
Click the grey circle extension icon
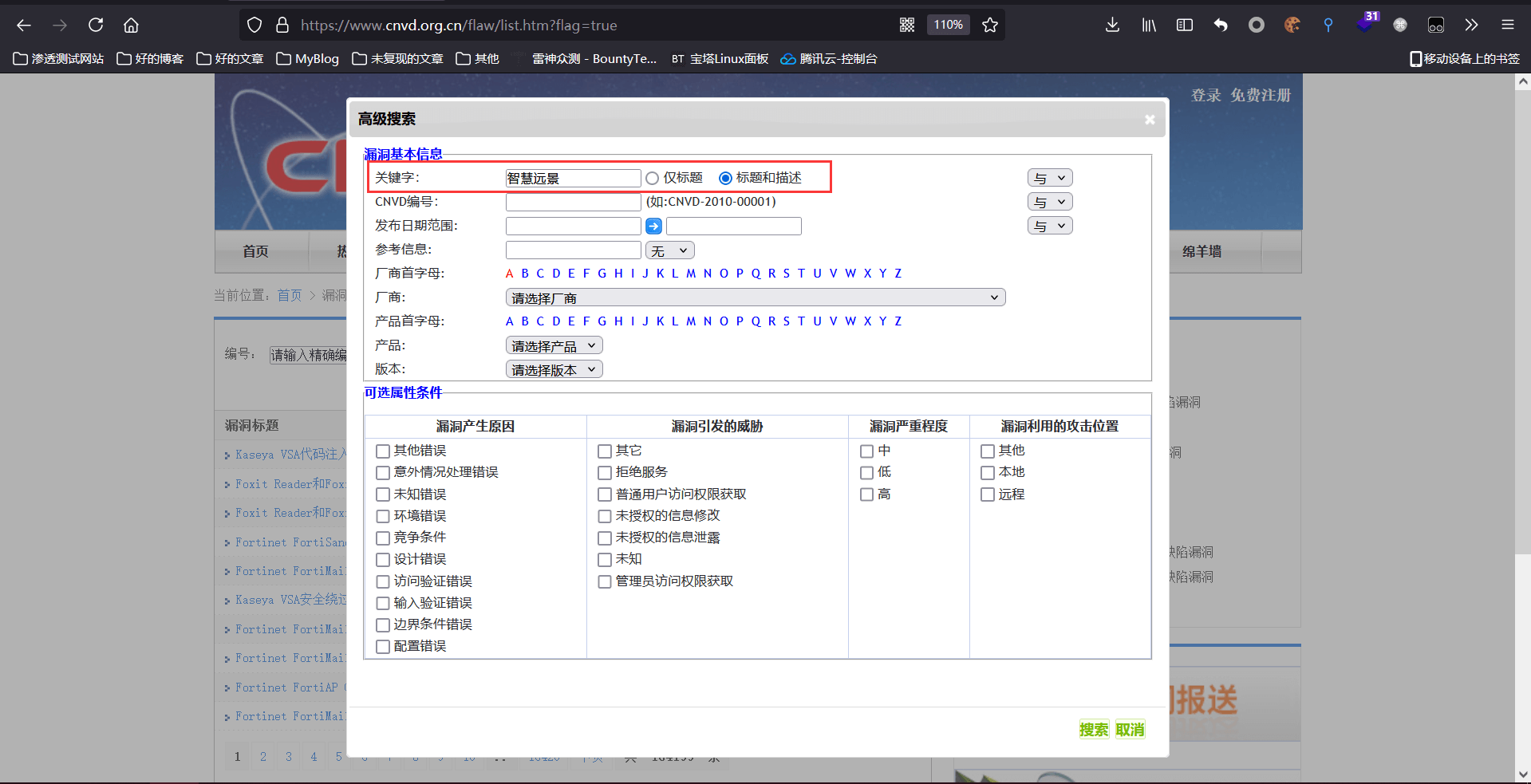tap(1257, 25)
